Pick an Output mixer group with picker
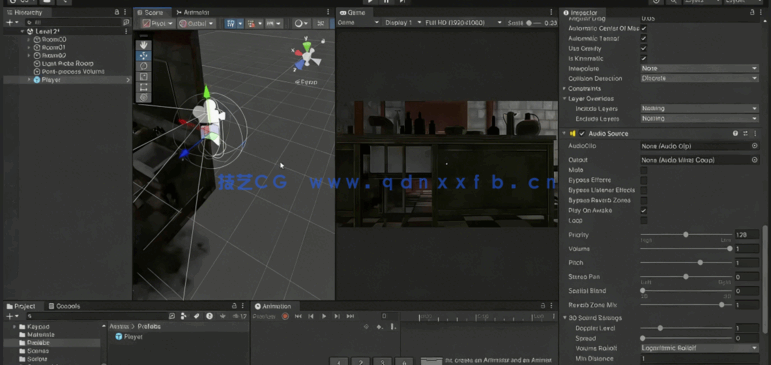Viewport: 771px width, 365px height. pos(754,160)
